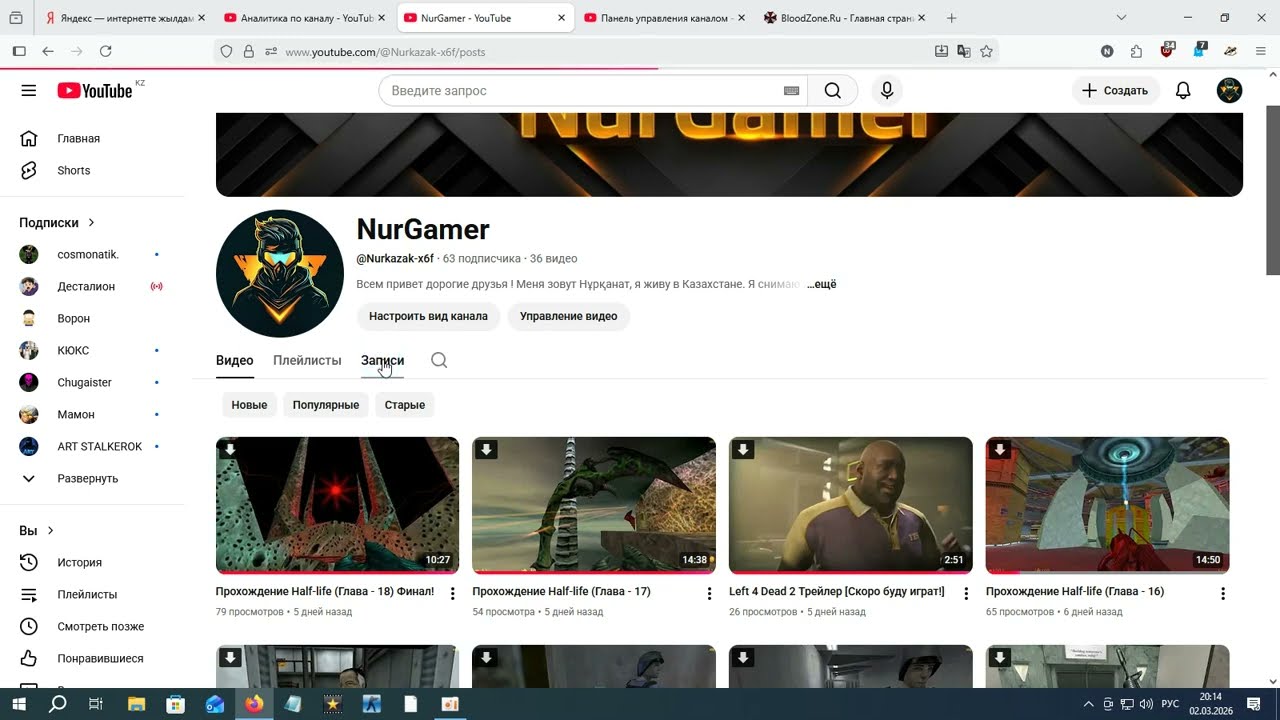Switch to the Яндекс browser tab

[x=124, y=18]
